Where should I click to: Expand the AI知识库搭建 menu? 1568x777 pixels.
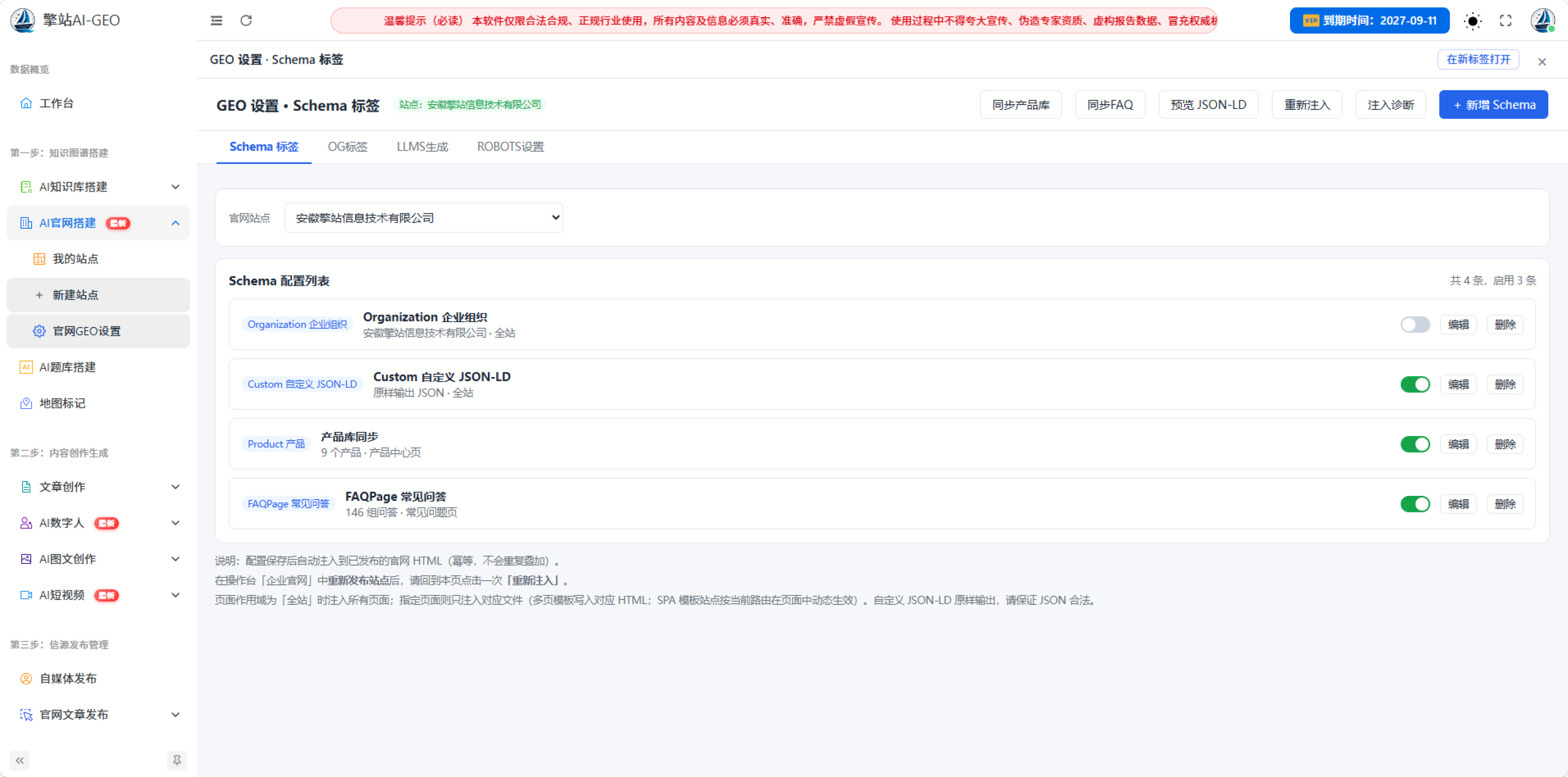pyautogui.click(x=98, y=187)
